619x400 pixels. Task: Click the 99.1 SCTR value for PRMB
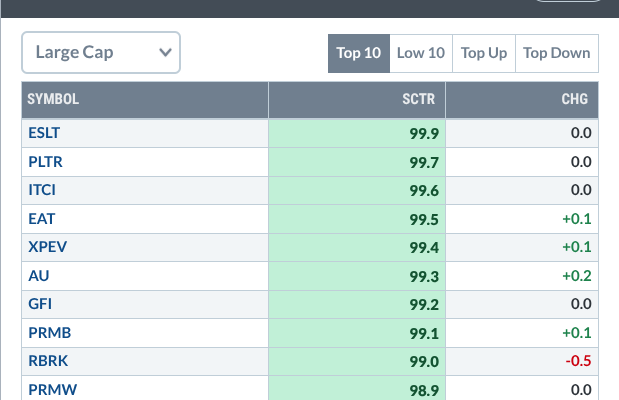tap(424, 334)
